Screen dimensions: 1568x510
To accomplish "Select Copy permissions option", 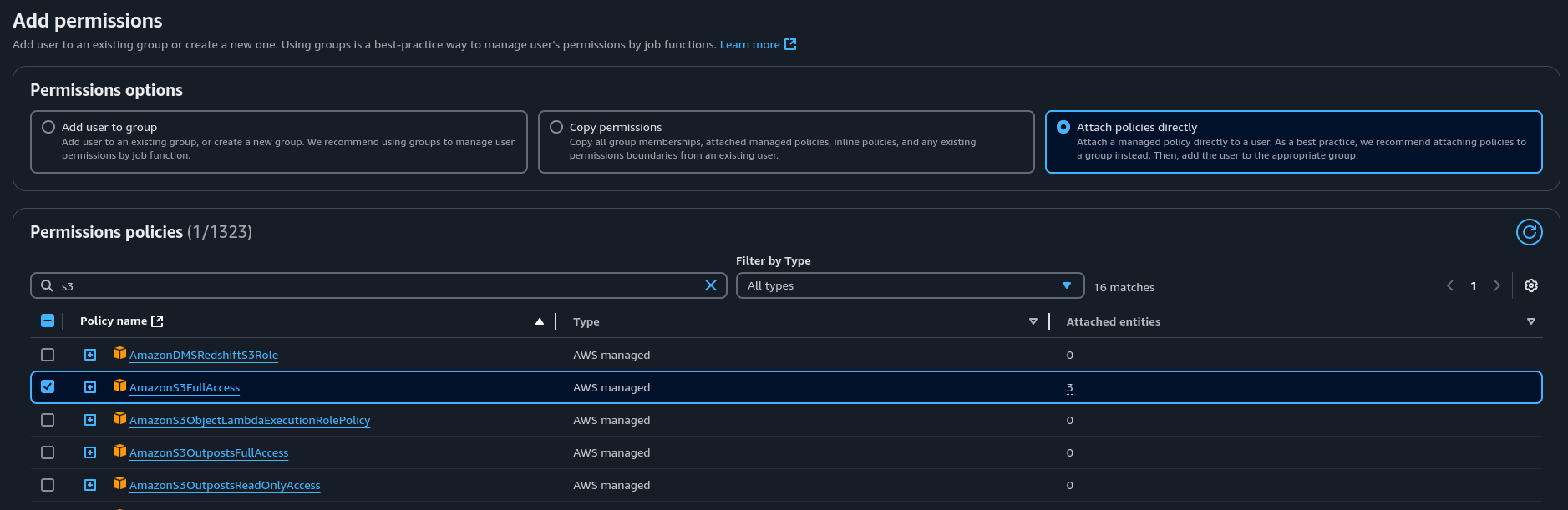I will pyautogui.click(x=556, y=127).
